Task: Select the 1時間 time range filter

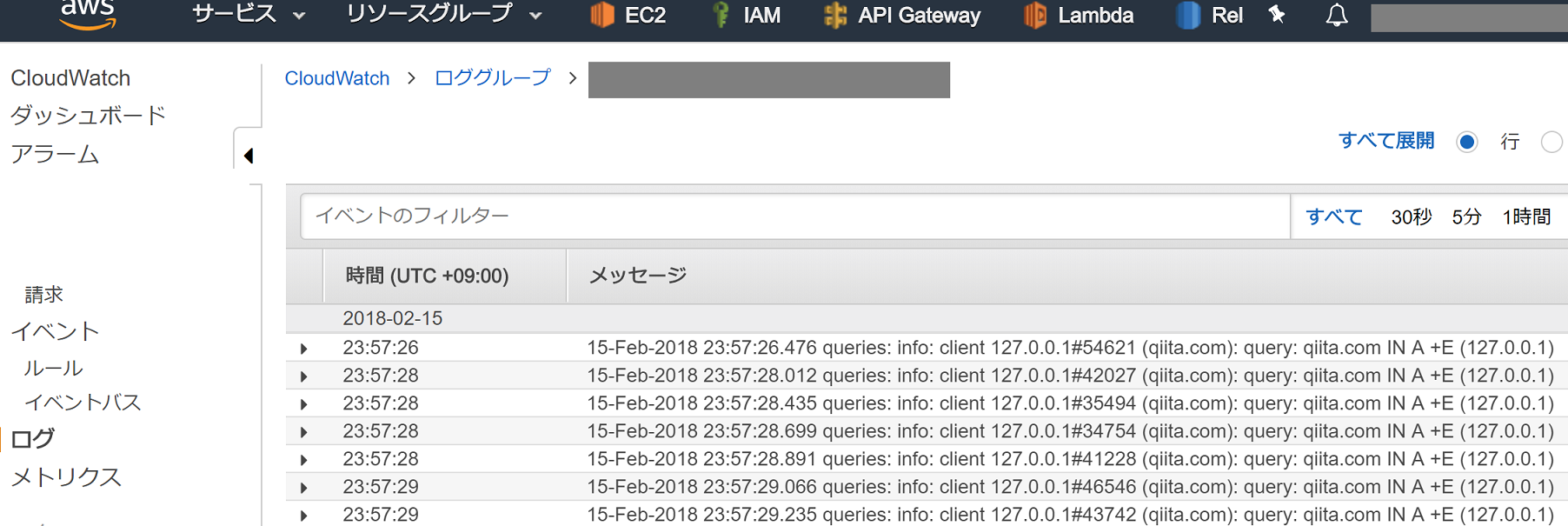Action: (1527, 216)
